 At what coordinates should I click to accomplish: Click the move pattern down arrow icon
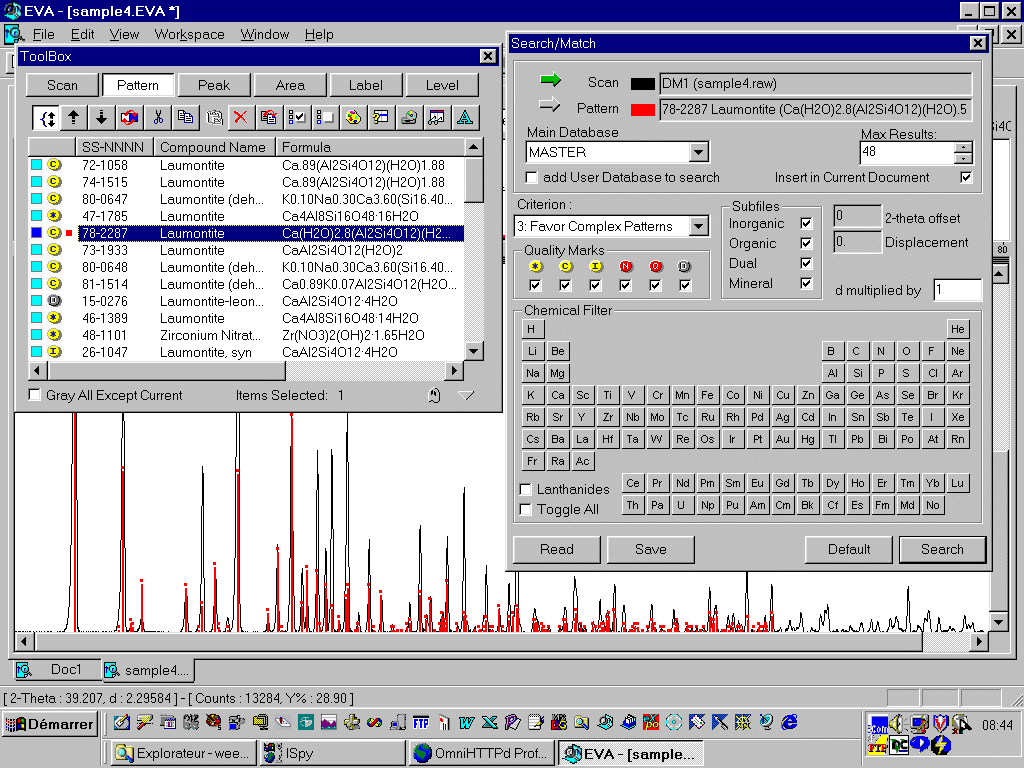coord(101,118)
